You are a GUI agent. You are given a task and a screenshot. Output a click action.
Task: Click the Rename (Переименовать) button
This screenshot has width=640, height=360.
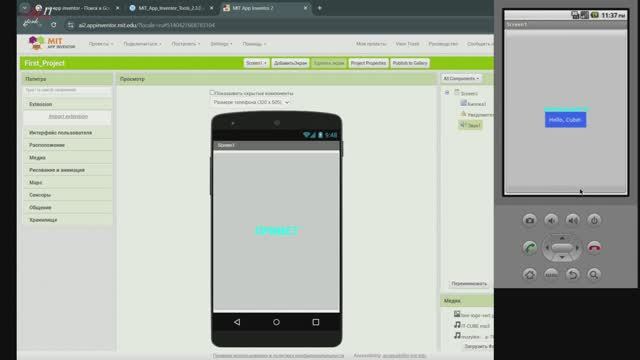click(x=469, y=283)
